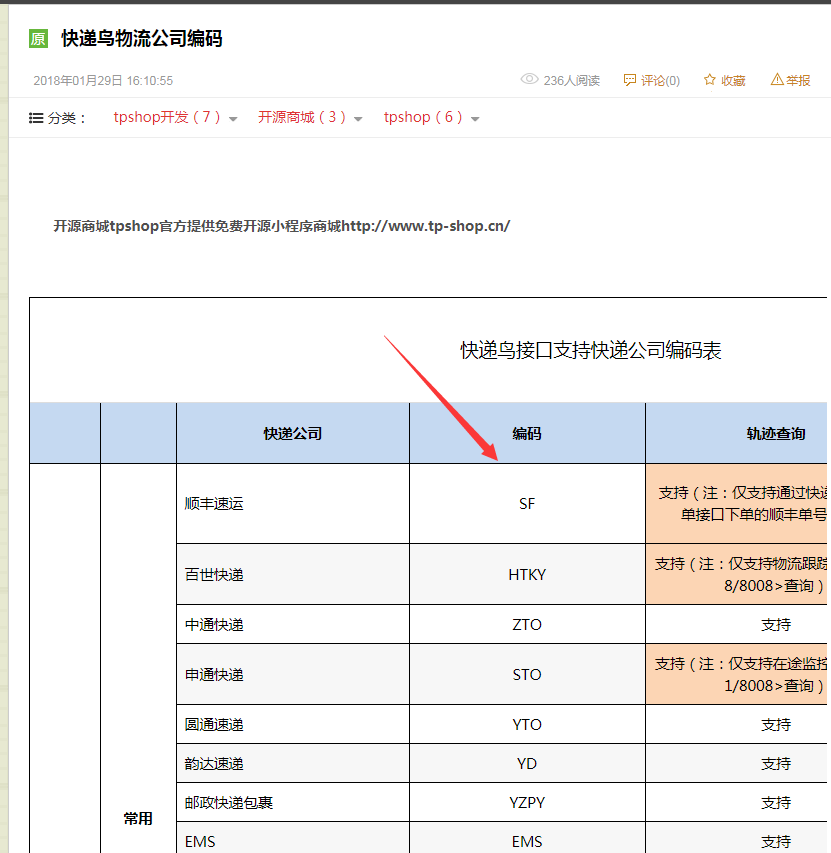The image size is (831, 853).
Task: Click the list icon before 分类
Action: tap(36, 118)
